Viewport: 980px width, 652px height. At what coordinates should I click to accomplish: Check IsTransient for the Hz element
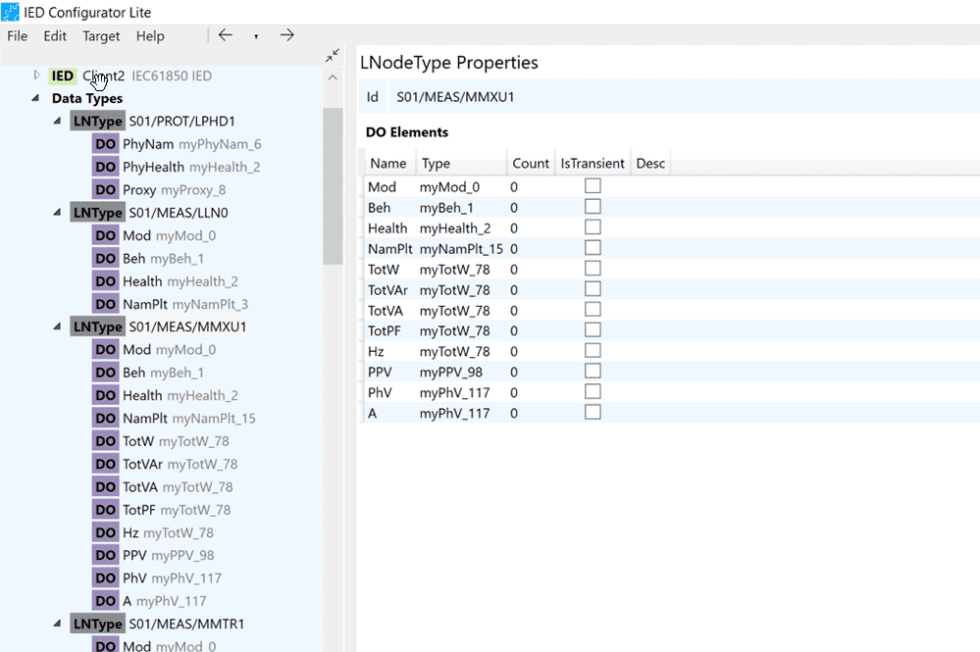tap(592, 350)
